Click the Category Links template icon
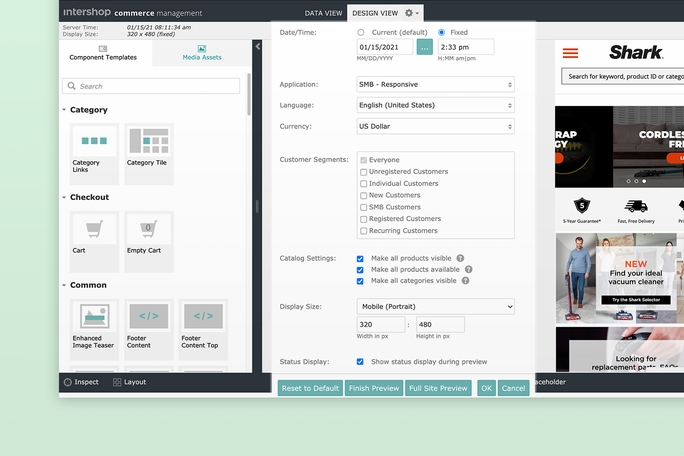 click(94, 141)
